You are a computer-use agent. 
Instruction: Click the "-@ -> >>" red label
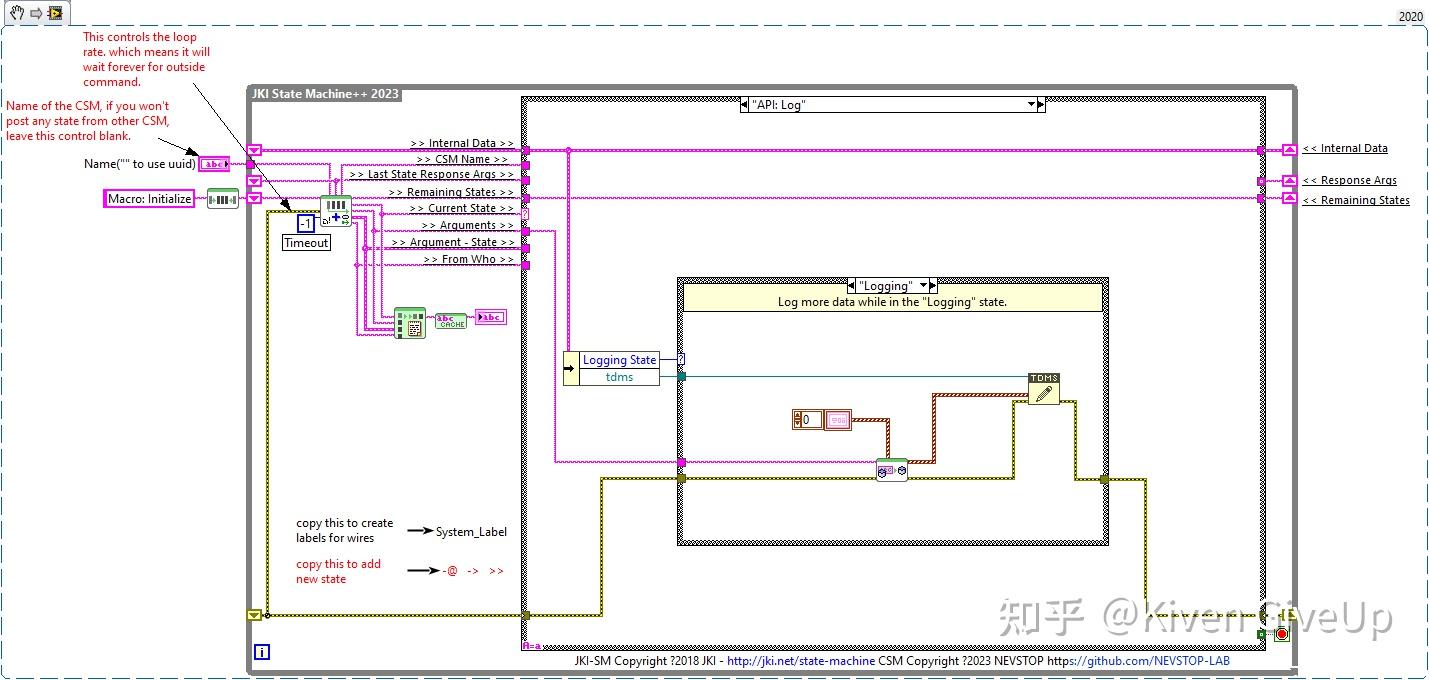tap(472, 571)
